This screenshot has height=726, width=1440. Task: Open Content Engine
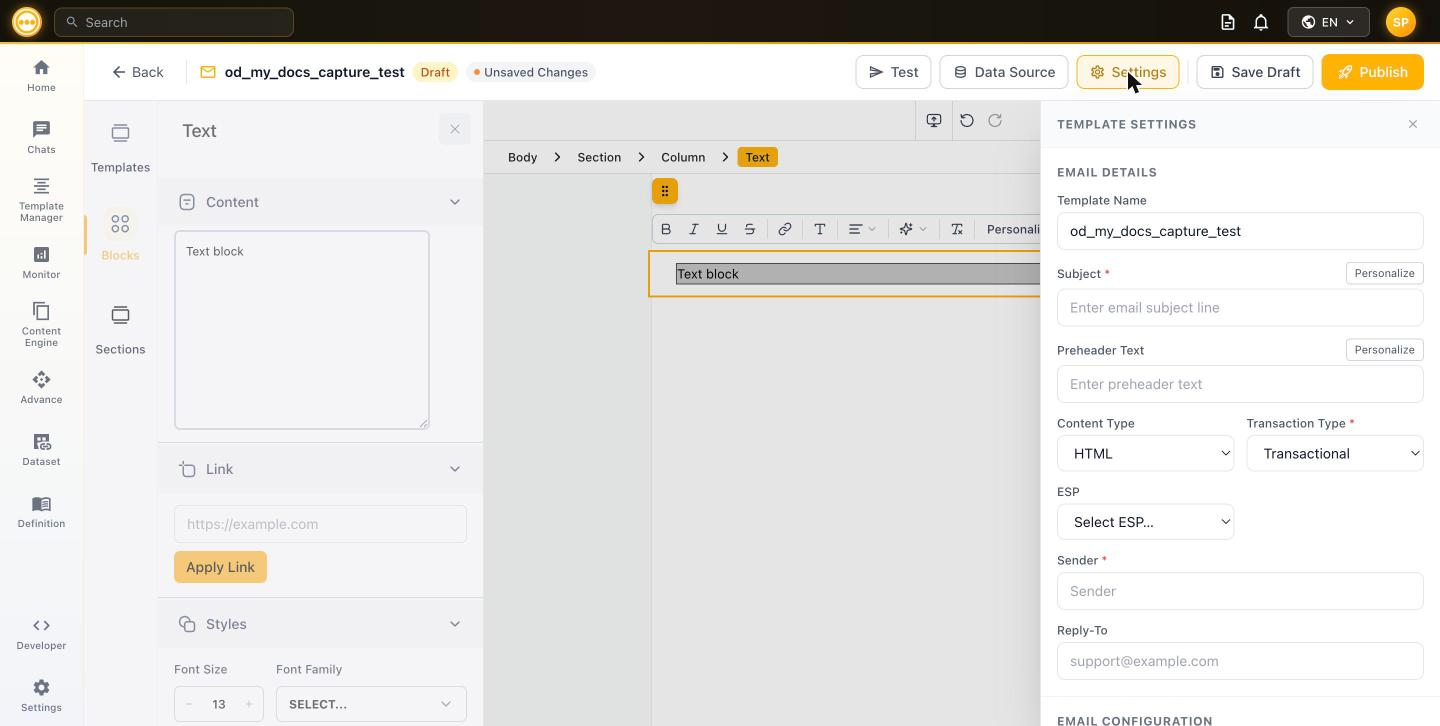41,325
